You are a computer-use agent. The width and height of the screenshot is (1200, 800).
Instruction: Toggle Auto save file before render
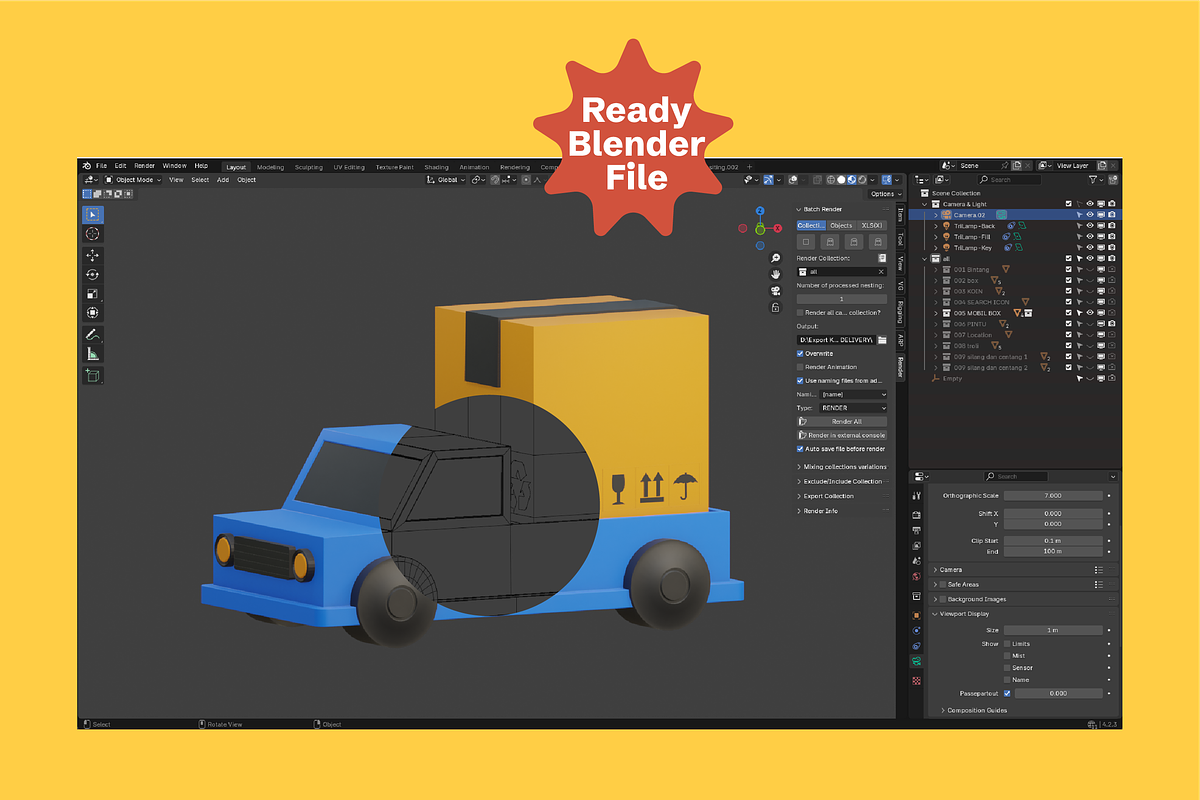(x=800, y=449)
